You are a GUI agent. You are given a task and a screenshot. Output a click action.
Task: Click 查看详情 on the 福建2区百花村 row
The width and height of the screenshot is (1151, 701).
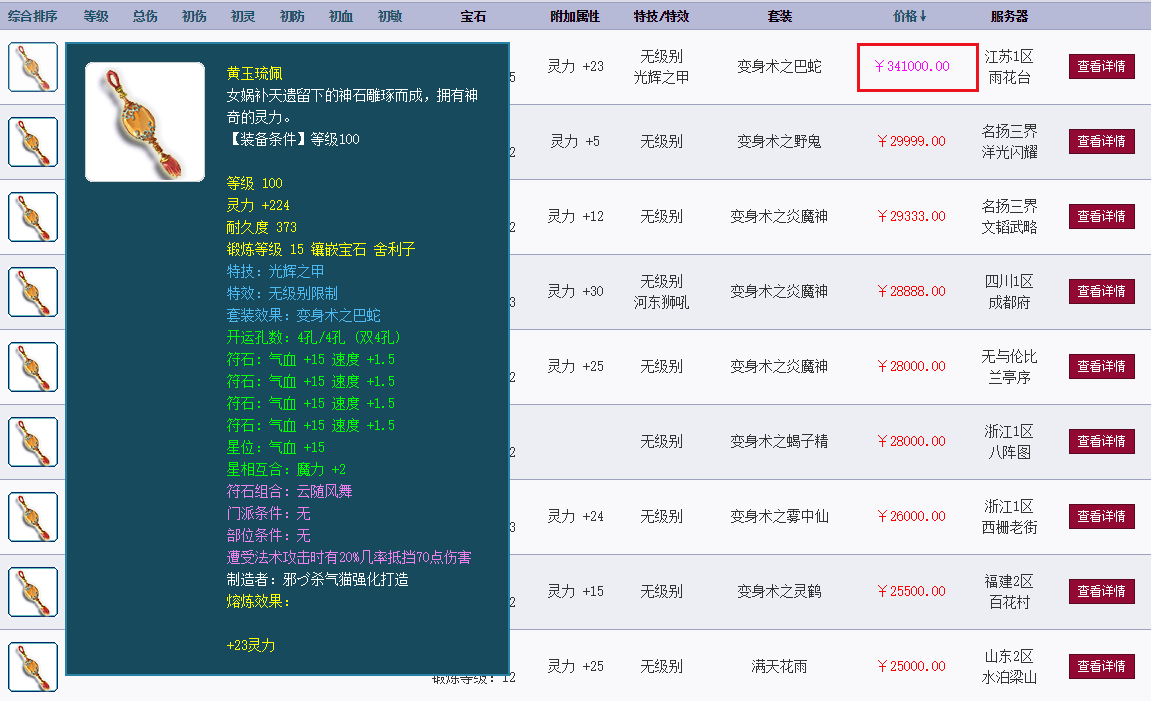pos(1101,591)
